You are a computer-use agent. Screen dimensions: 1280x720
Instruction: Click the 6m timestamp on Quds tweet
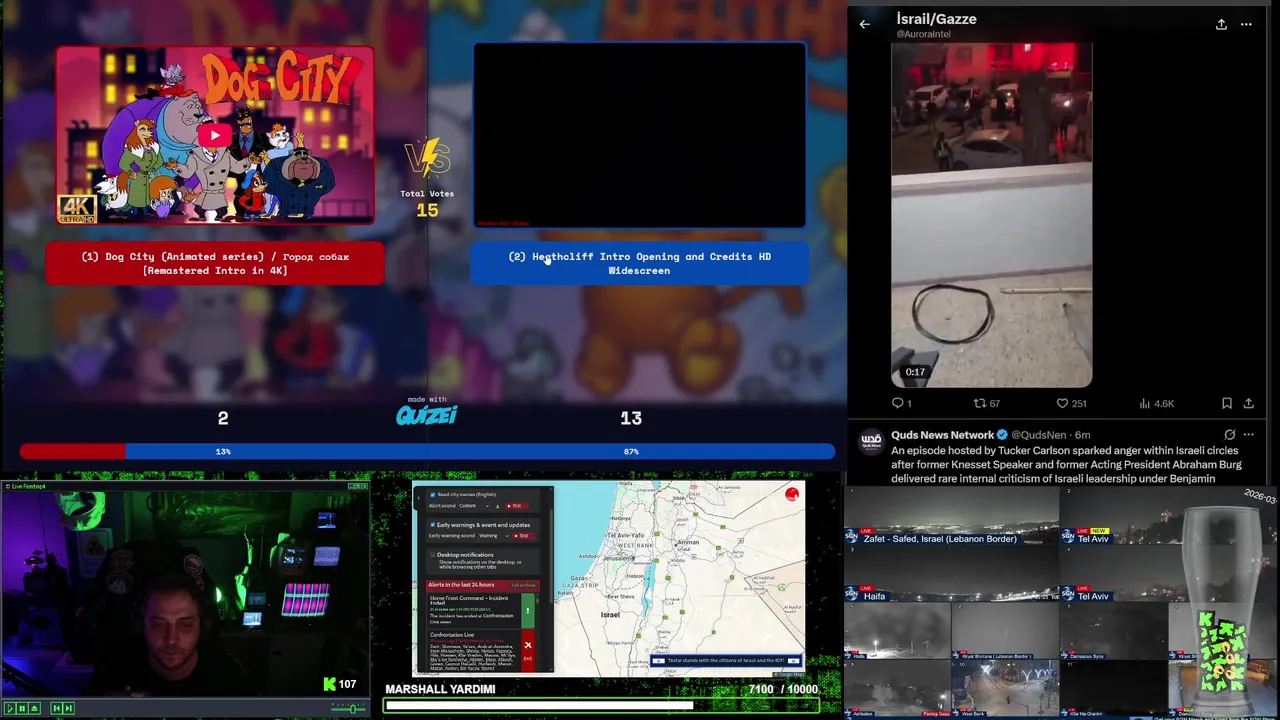click(x=1083, y=435)
